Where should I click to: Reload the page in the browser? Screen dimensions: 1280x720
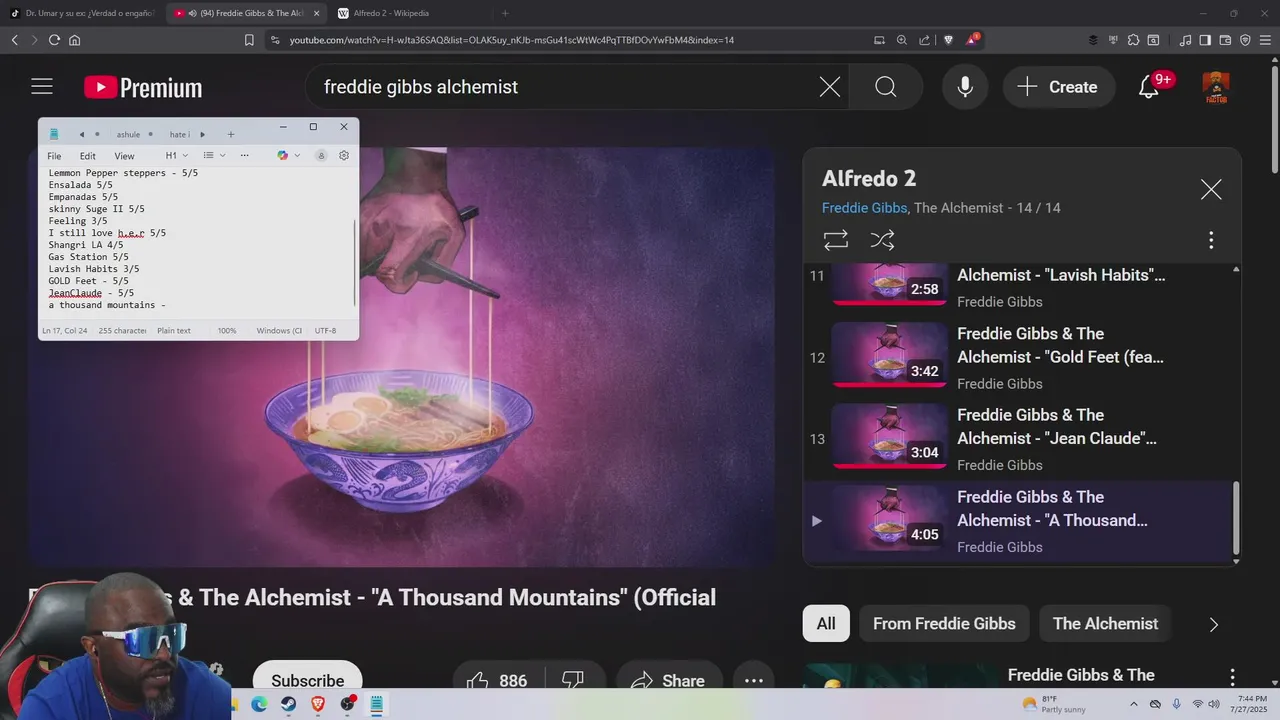[54, 40]
